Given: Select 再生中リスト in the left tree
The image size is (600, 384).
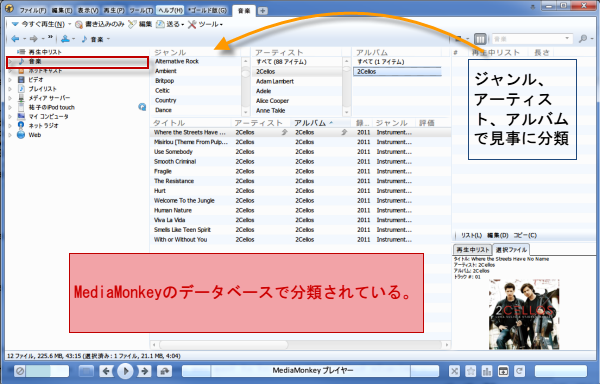Looking at the screenshot, I should pos(45,52).
